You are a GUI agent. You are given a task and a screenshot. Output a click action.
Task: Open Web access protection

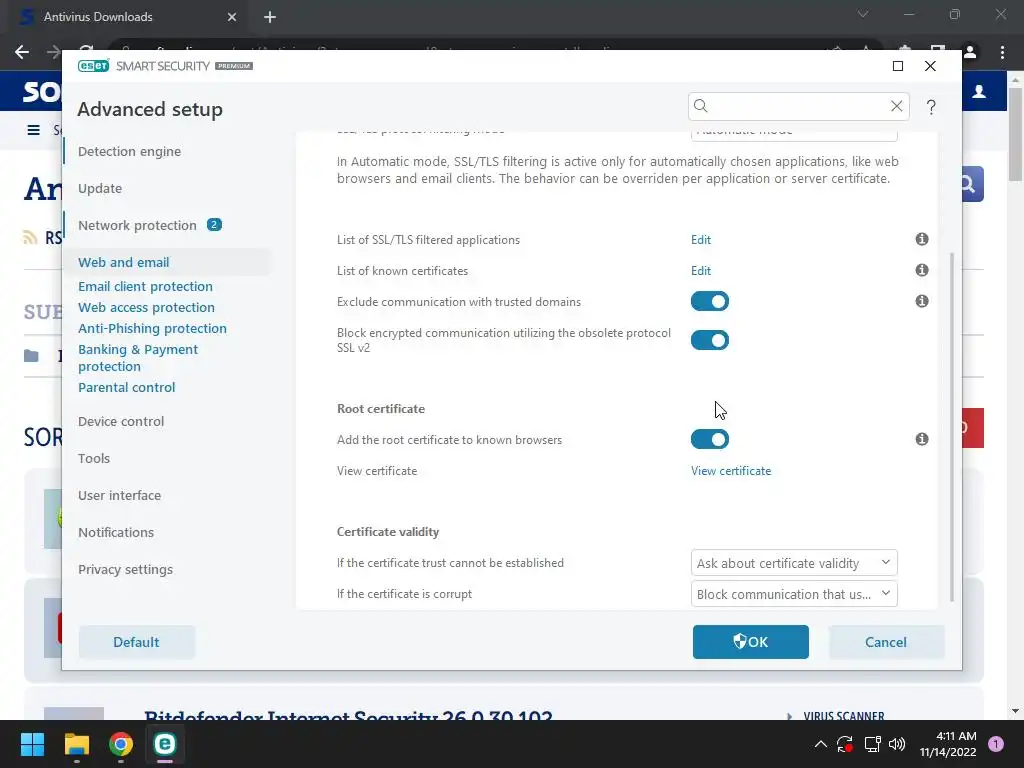(x=146, y=308)
